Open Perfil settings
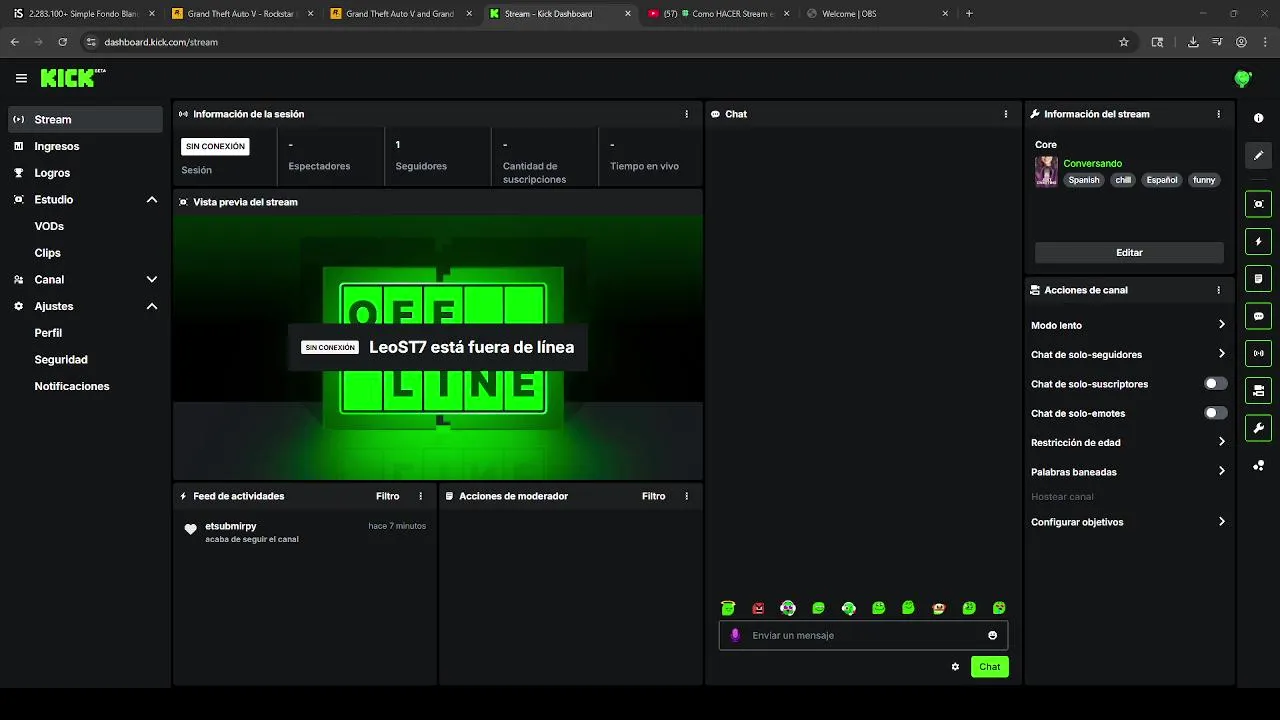This screenshot has width=1280, height=720. click(48, 333)
